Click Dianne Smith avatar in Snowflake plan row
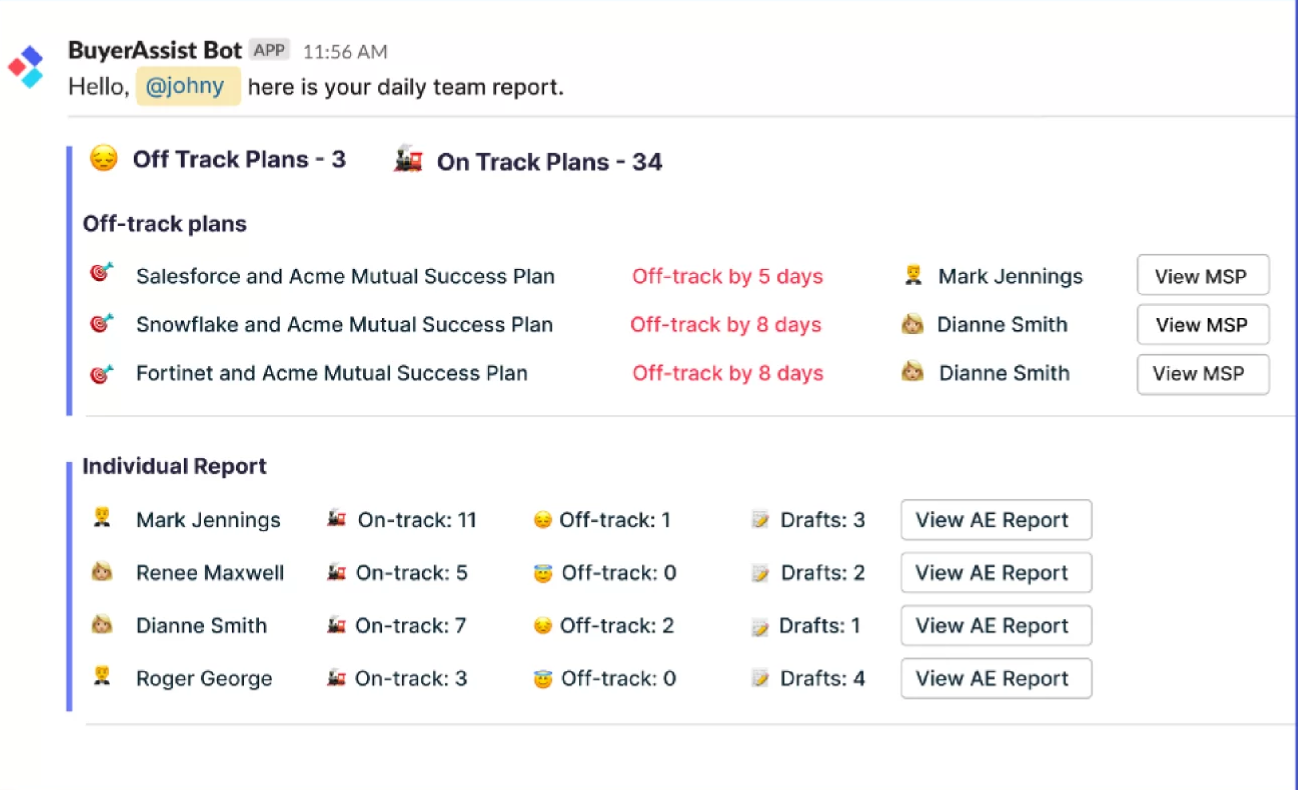The width and height of the screenshot is (1298, 790). [912, 323]
